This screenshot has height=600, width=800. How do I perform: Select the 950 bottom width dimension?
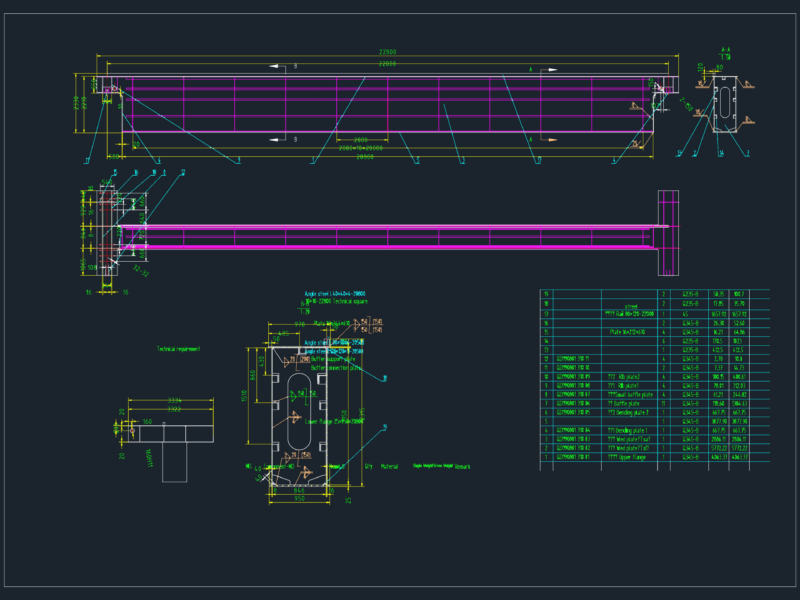[299, 499]
